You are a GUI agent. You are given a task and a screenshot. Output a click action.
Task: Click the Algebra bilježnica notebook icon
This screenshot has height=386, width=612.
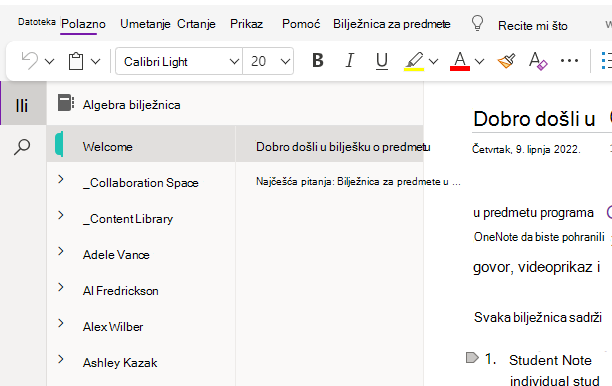[66, 103]
